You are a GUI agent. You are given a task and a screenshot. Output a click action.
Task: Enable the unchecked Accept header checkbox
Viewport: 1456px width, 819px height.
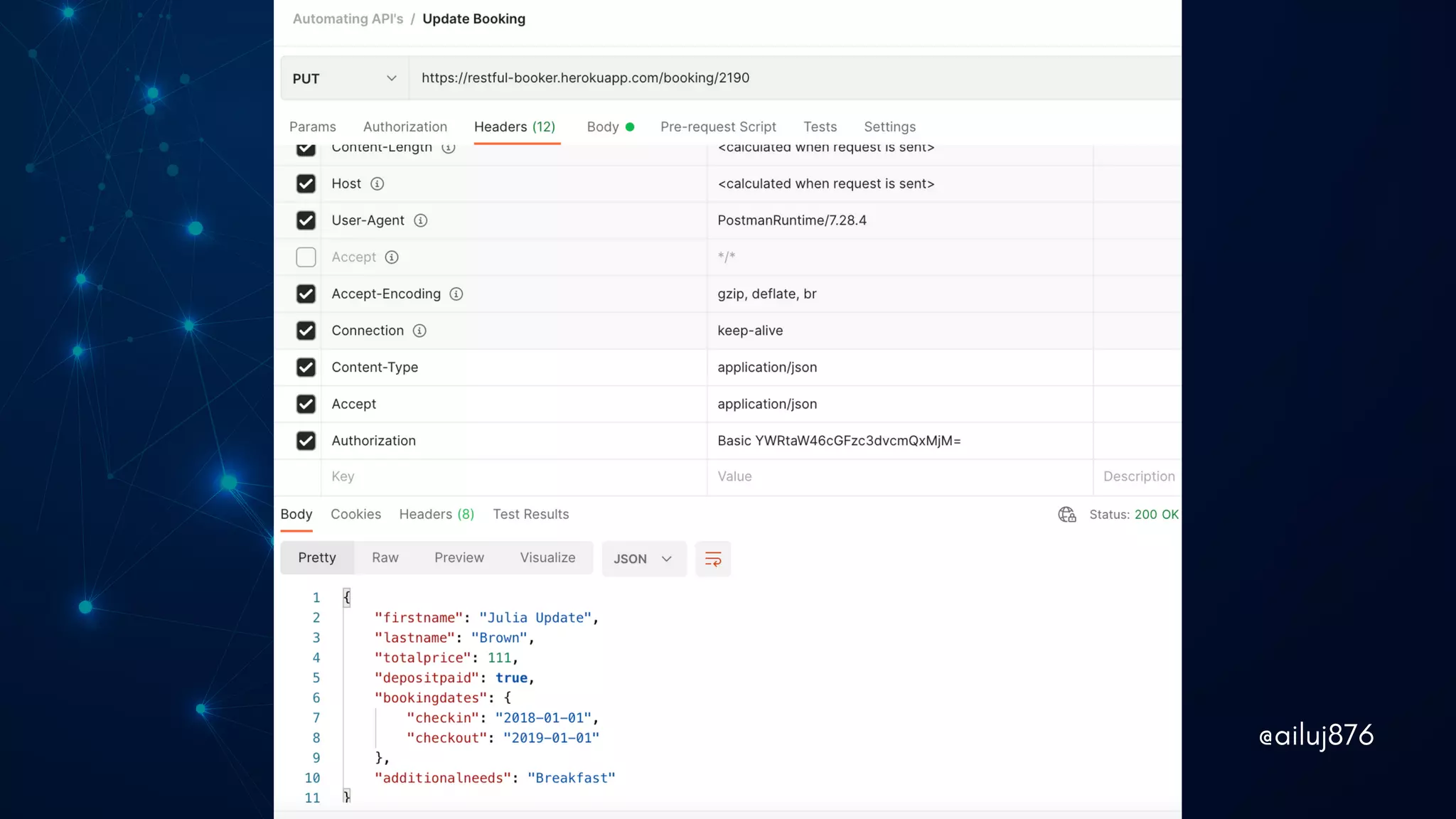tap(306, 257)
